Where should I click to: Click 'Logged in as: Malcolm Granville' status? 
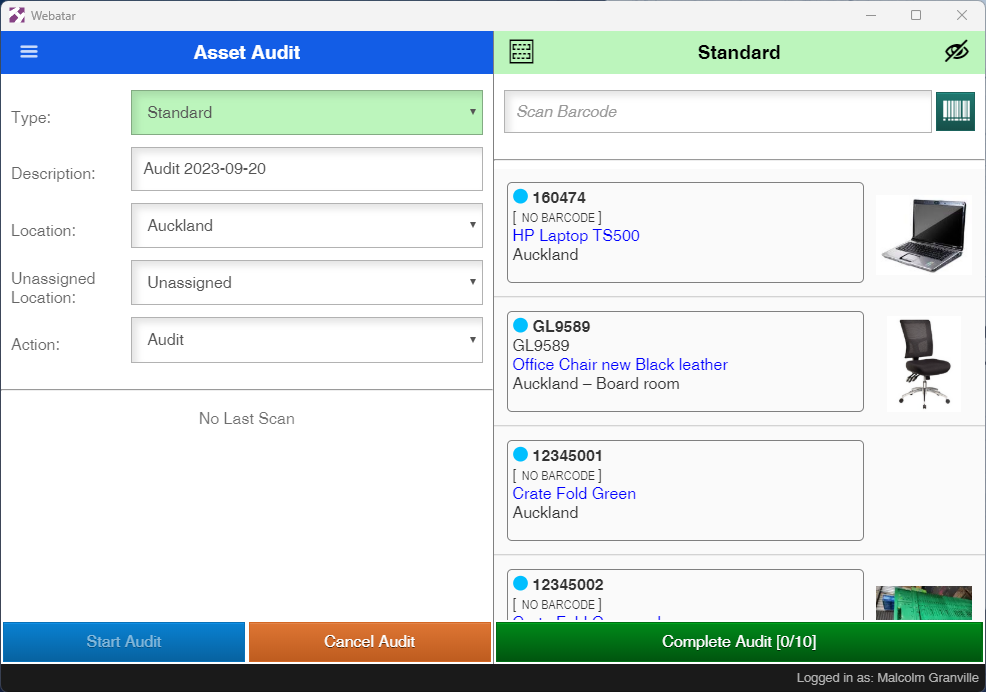coord(887,678)
